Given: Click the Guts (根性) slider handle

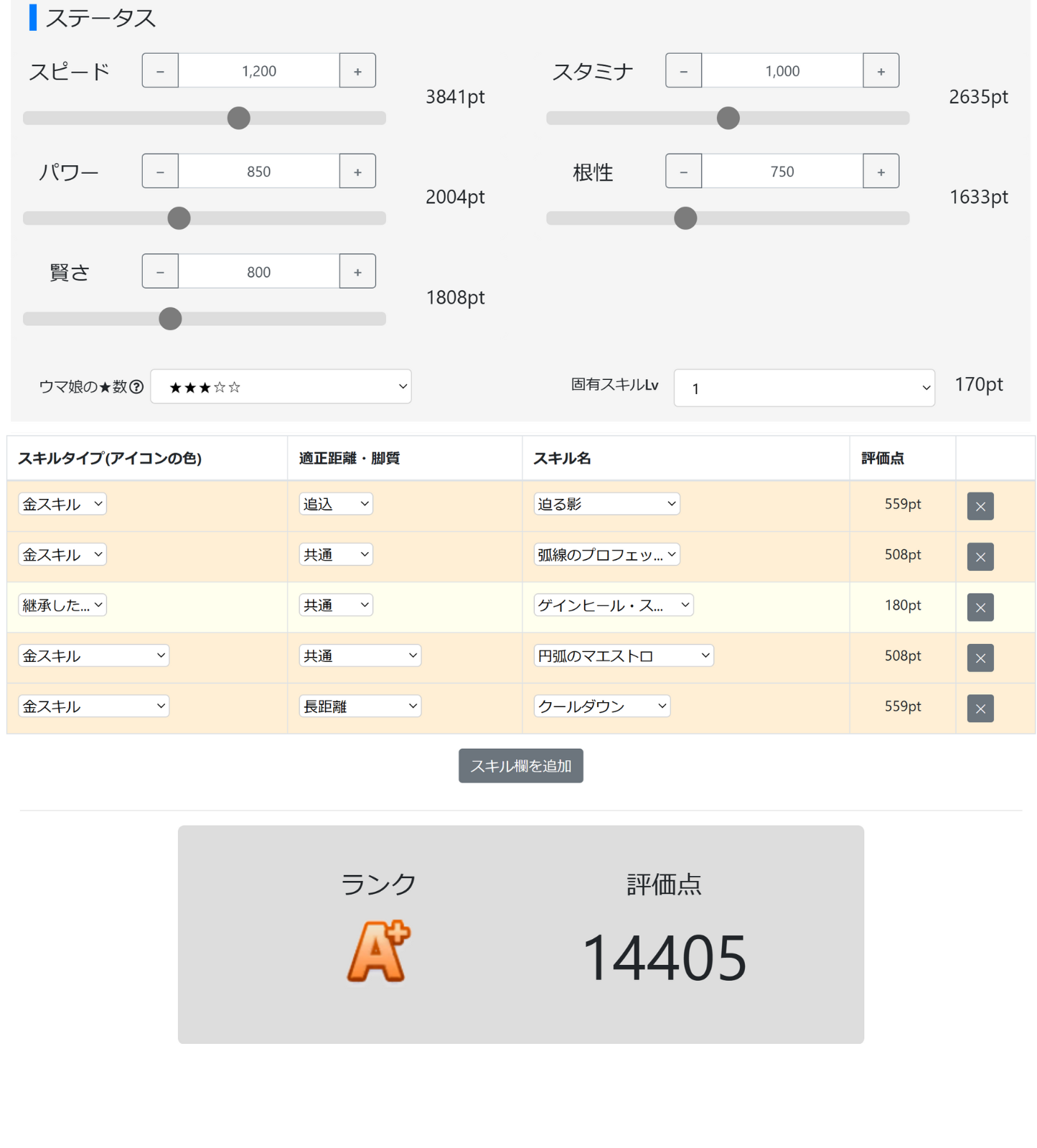Looking at the screenshot, I should point(686,218).
